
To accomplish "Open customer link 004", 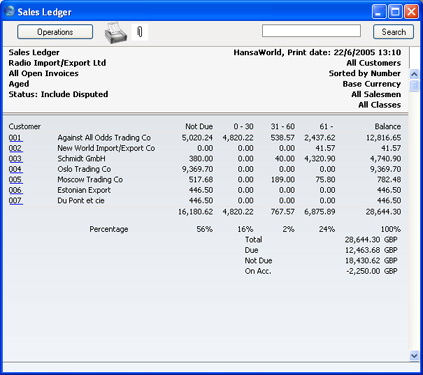I will pyautogui.click(x=15, y=169).
